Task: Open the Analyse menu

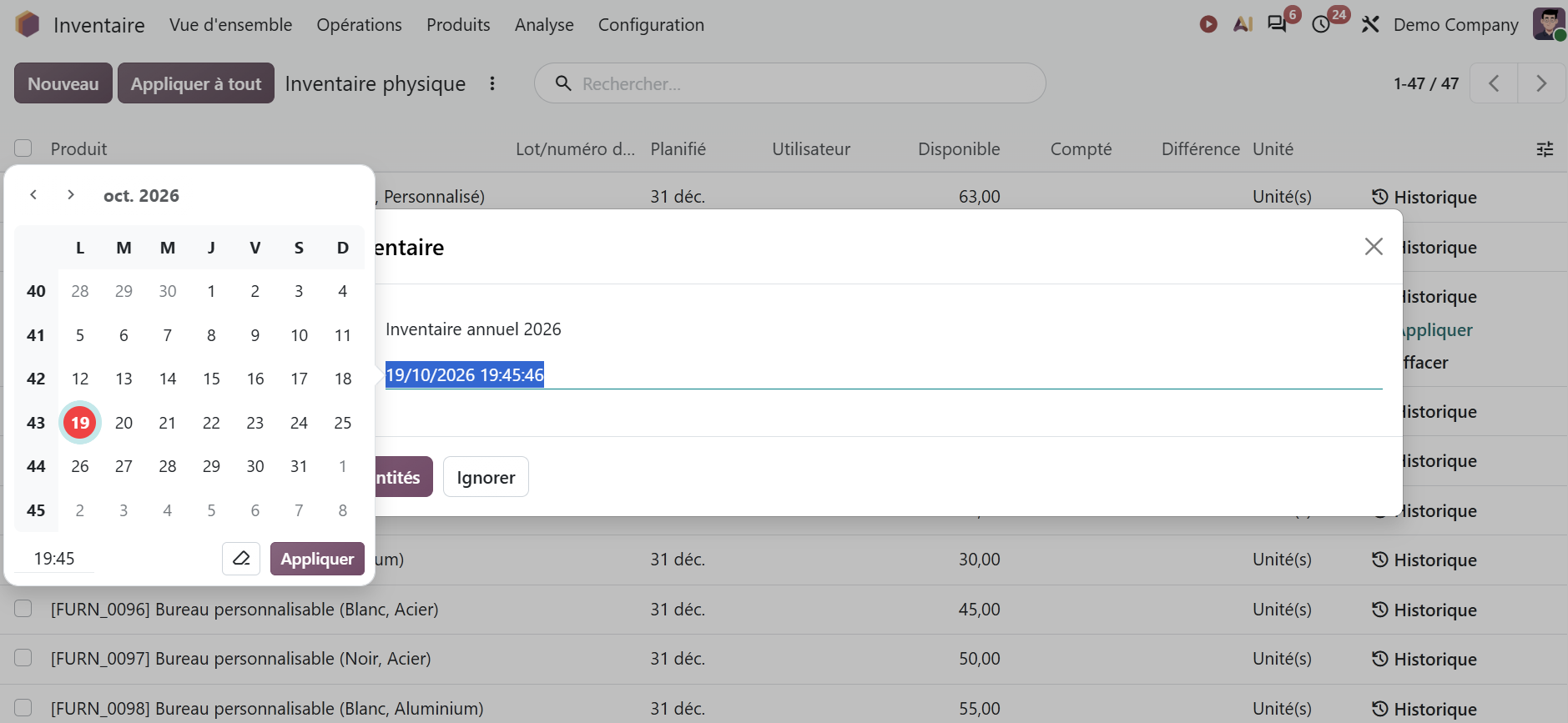Action: coord(544,25)
